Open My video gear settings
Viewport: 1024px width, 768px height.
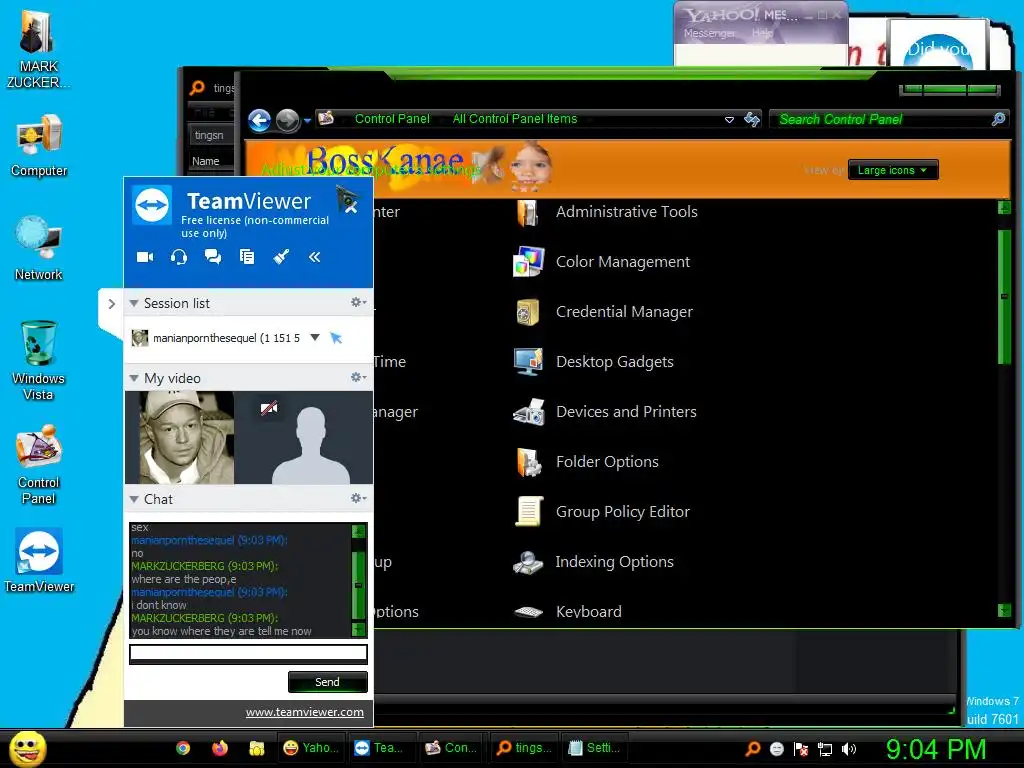coord(358,377)
